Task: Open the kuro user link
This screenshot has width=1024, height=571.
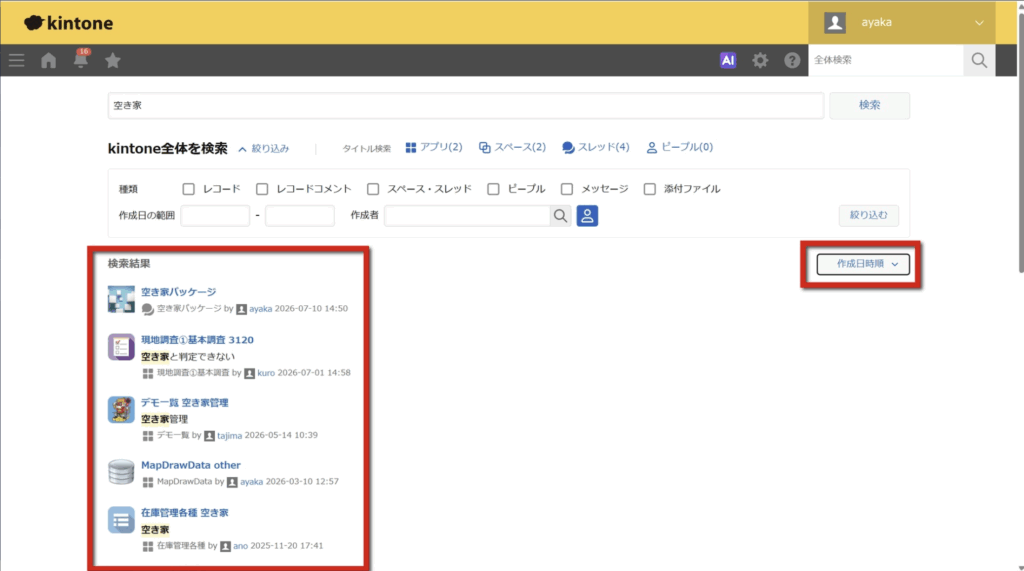Action: [x=266, y=373]
